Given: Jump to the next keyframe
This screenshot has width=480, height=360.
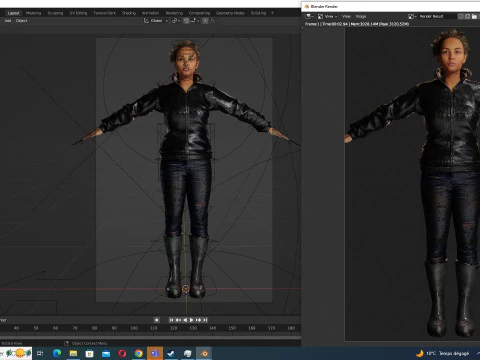Looking at the screenshot, I should coord(198,320).
